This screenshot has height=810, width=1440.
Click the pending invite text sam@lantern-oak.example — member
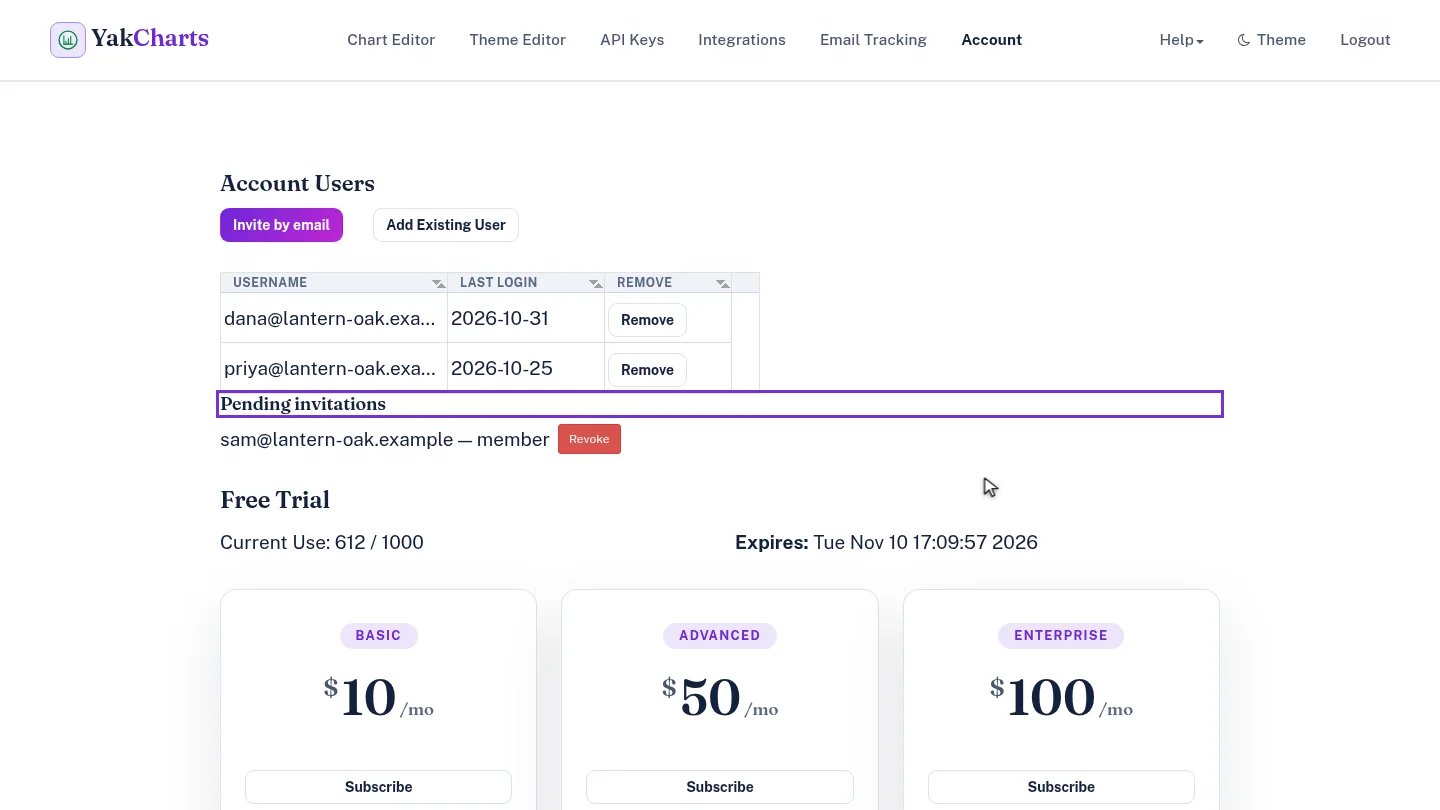point(384,439)
